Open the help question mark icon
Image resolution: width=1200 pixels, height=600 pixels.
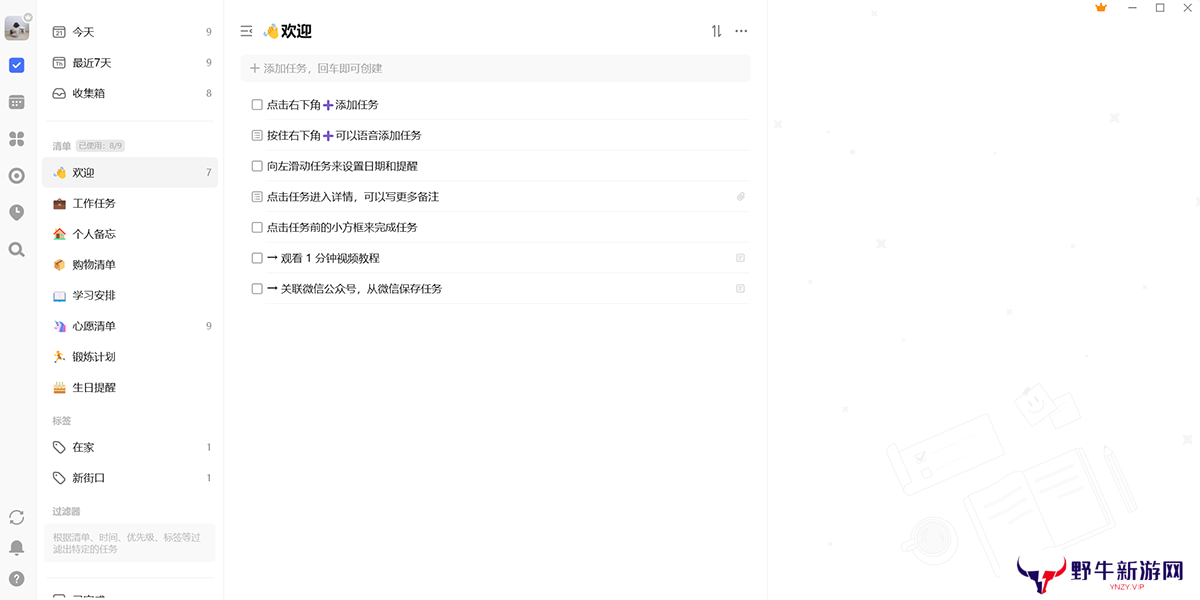pos(17,578)
